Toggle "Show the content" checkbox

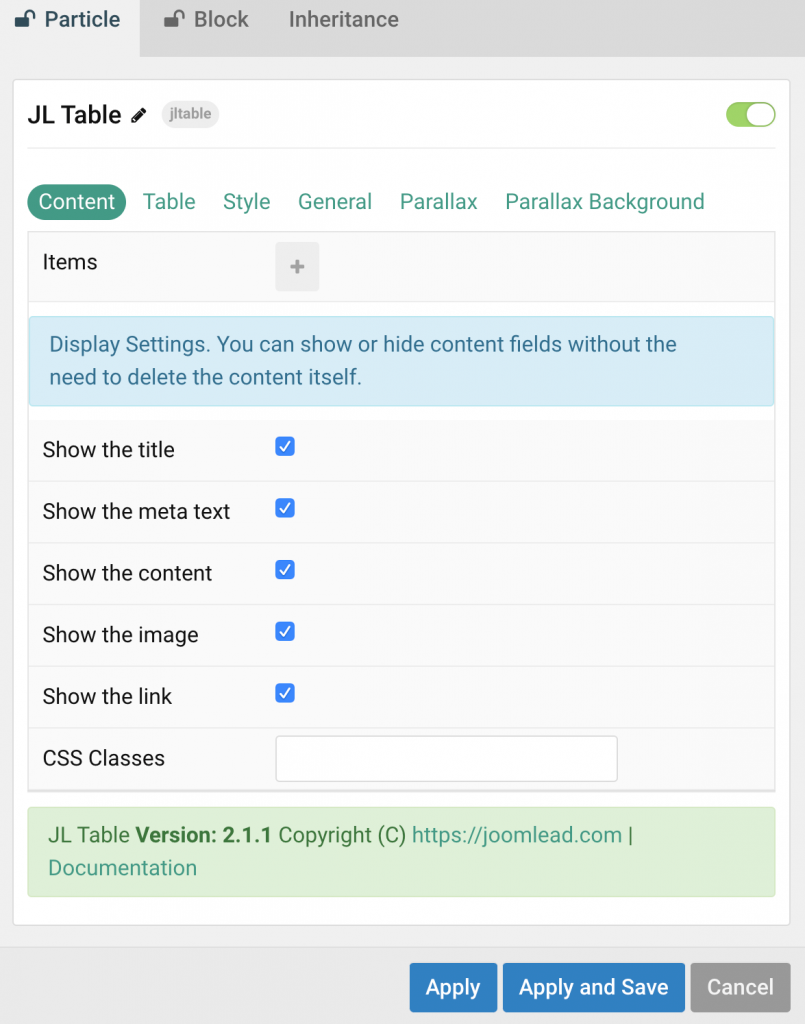(x=284, y=570)
